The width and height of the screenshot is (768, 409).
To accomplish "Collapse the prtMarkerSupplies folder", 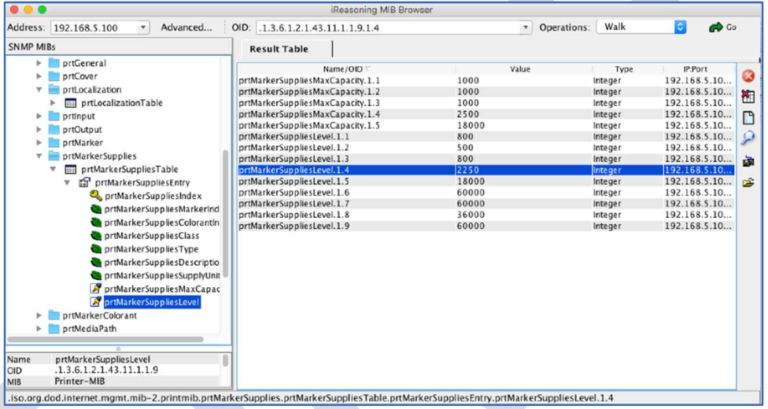I will [40, 156].
